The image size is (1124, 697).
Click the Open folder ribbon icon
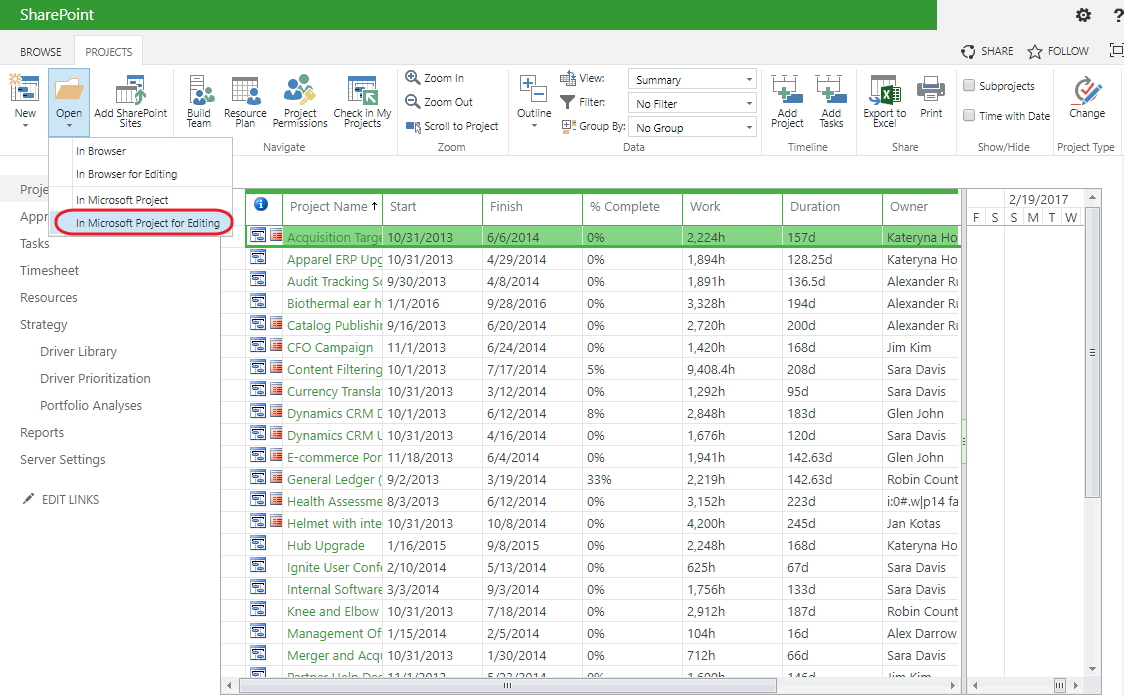point(69,90)
